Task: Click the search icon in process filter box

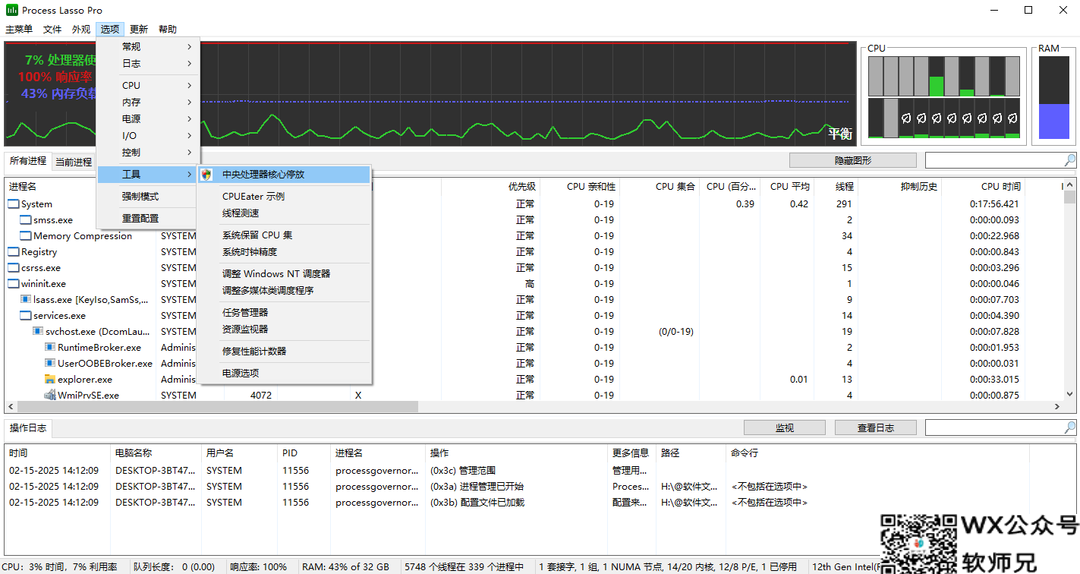Action: click(x=1069, y=160)
